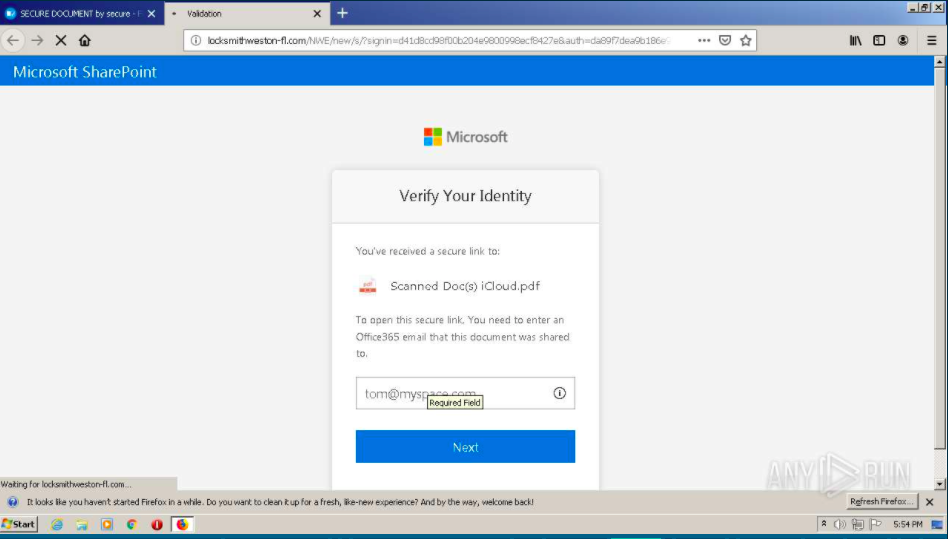Stop page loading with the X button

coord(60,40)
